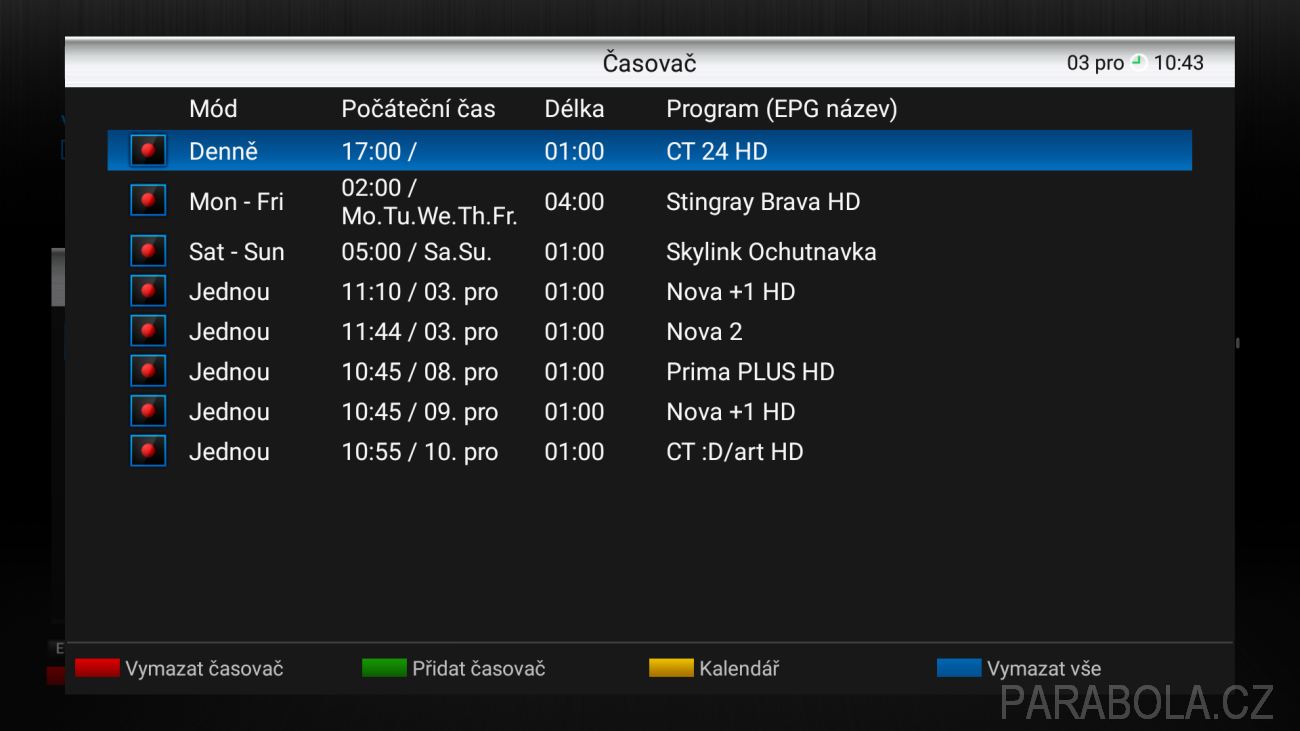
Task: Select program Nova 2
Action: 704,331
